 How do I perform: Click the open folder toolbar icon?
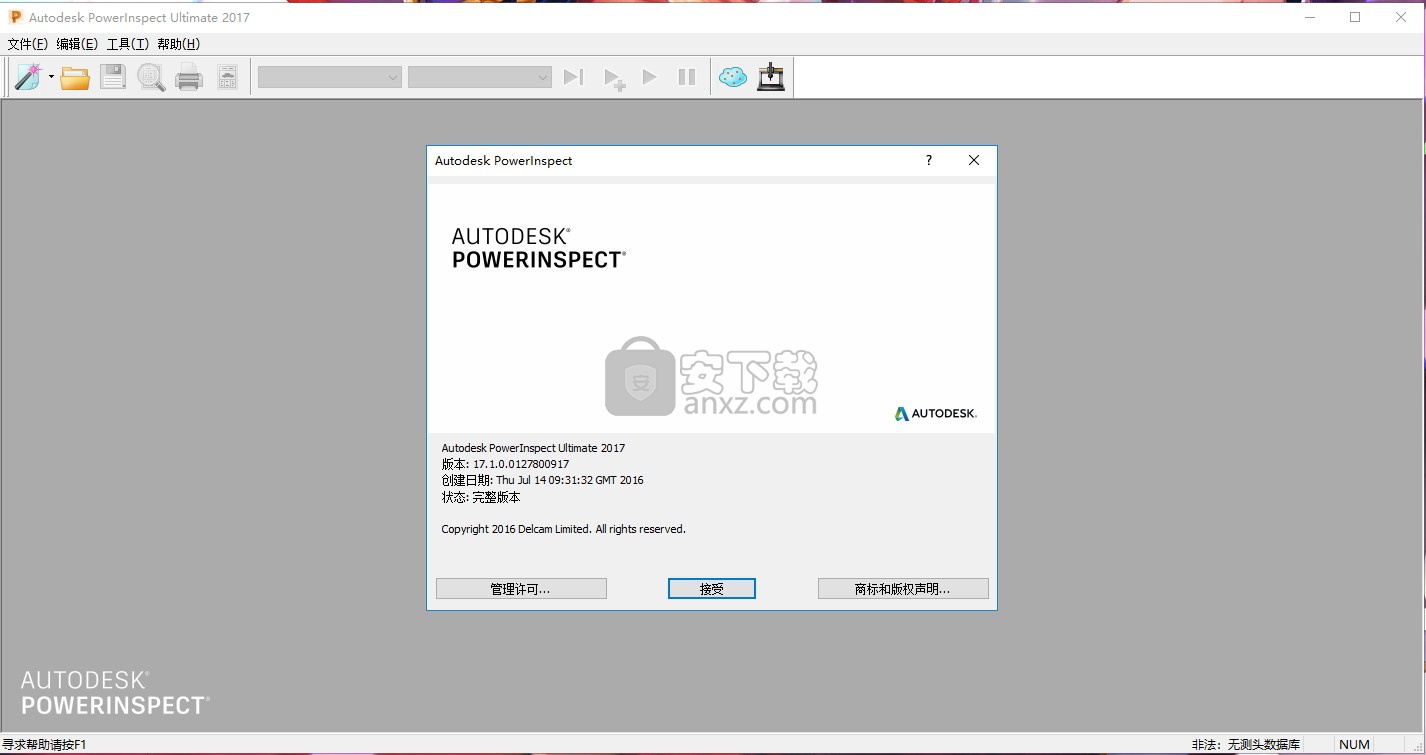(x=75, y=77)
